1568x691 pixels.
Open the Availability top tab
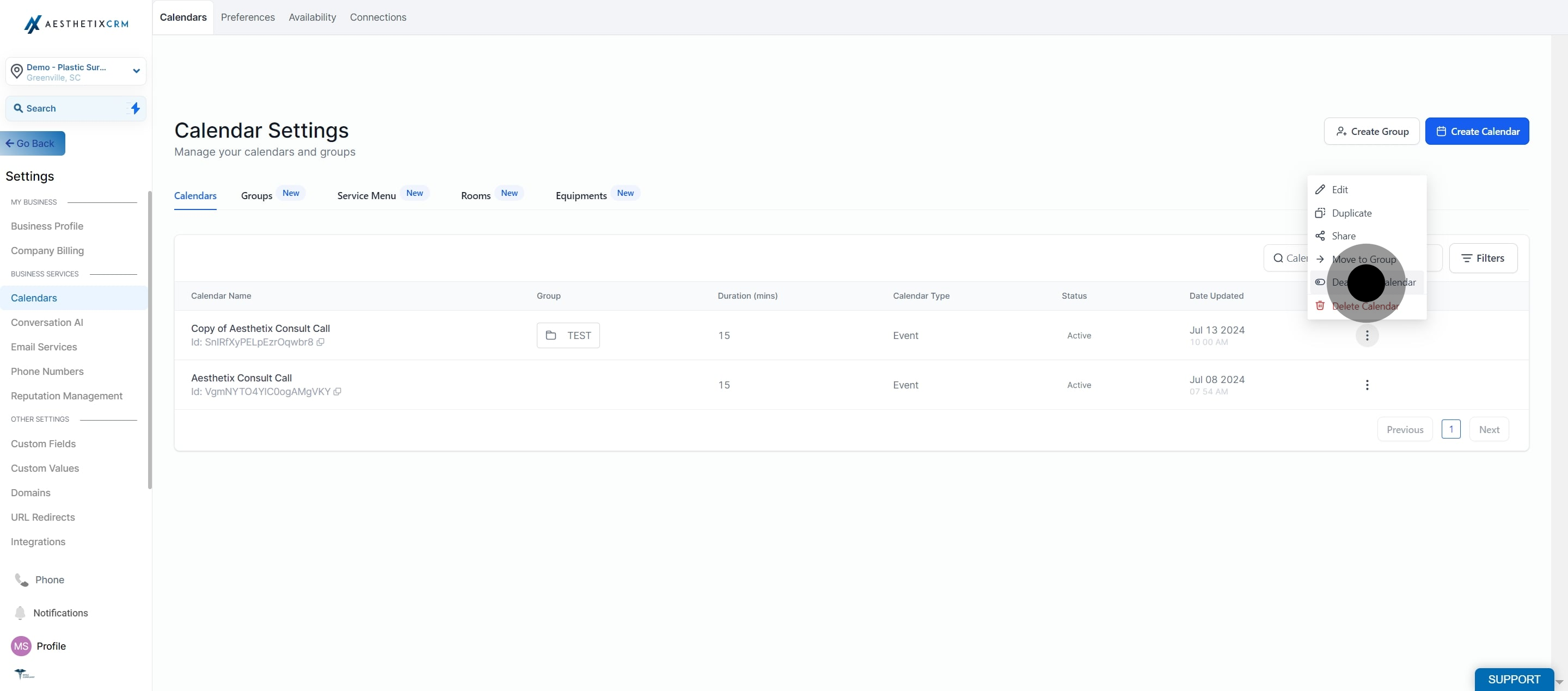313,17
